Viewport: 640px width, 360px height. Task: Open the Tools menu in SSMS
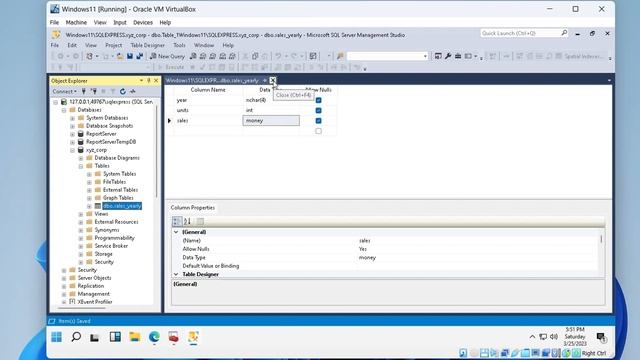(179, 45)
